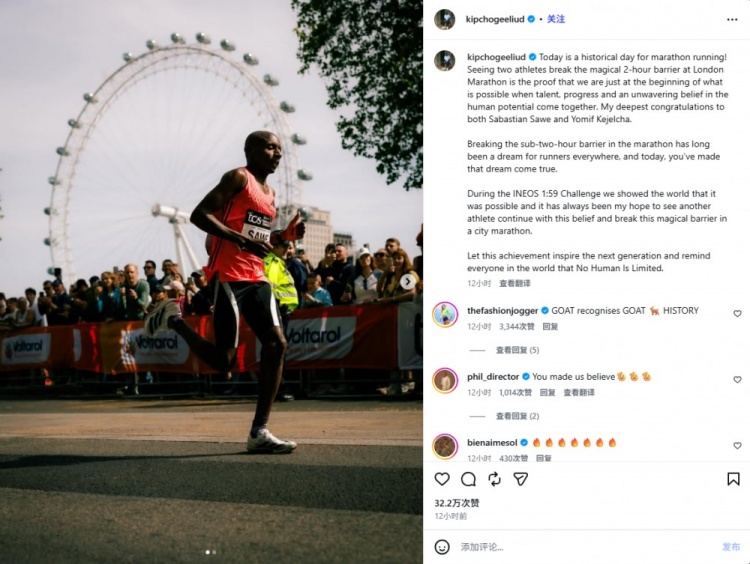Open the thefashionjogger profile avatar
This screenshot has width=750, height=564.
tap(445, 314)
